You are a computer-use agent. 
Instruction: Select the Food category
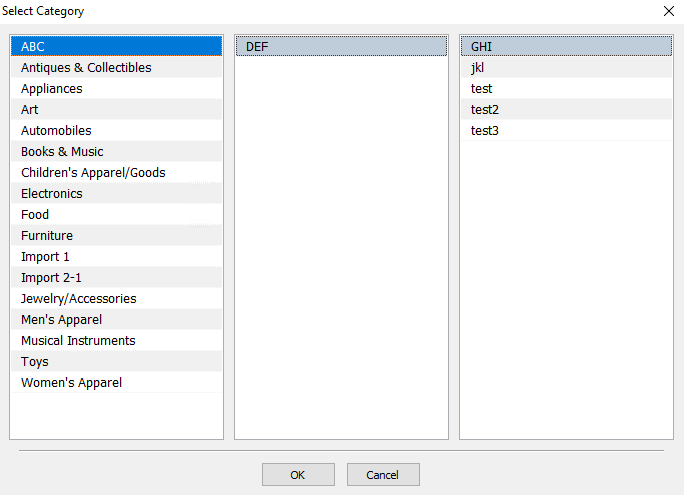pos(116,214)
